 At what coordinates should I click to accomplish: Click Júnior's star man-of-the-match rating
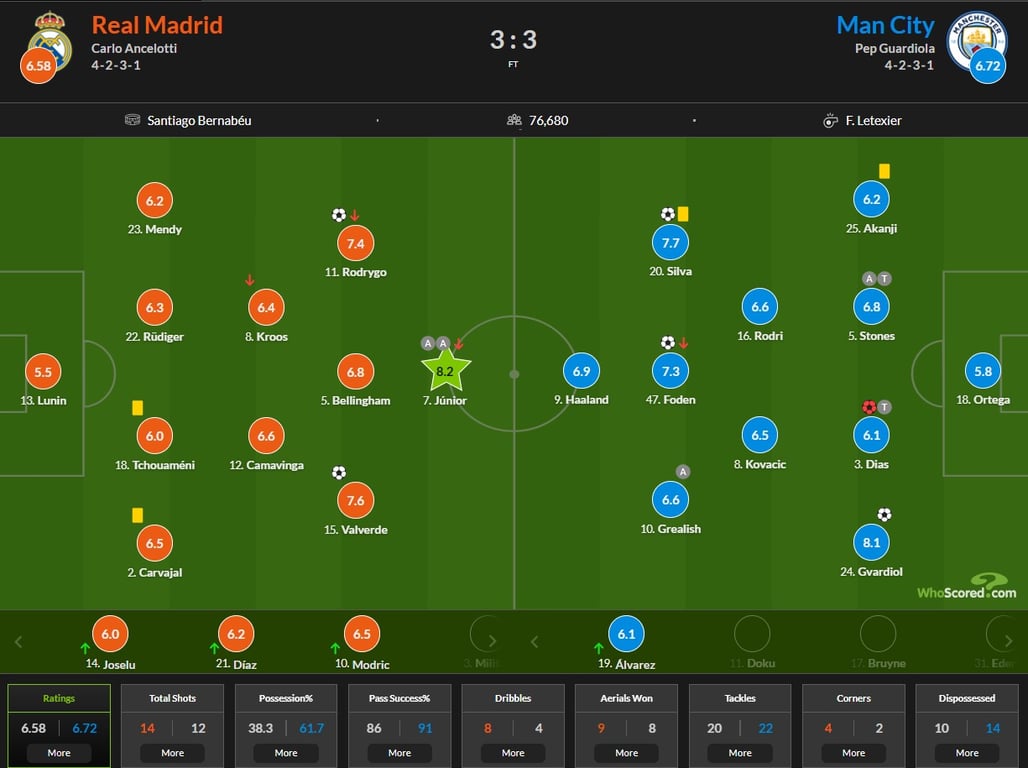click(445, 371)
